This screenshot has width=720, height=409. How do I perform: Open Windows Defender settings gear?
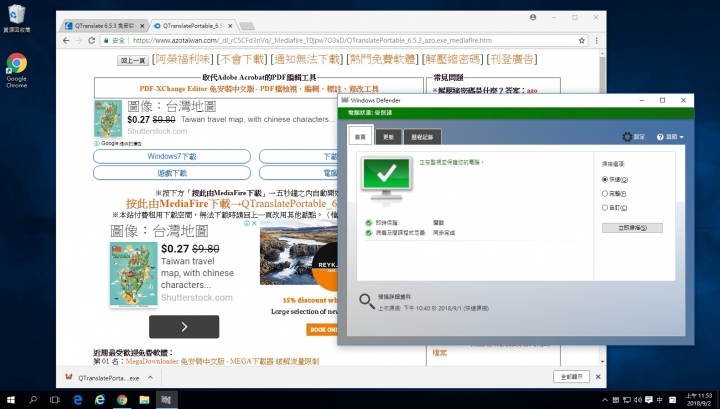coord(627,137)
